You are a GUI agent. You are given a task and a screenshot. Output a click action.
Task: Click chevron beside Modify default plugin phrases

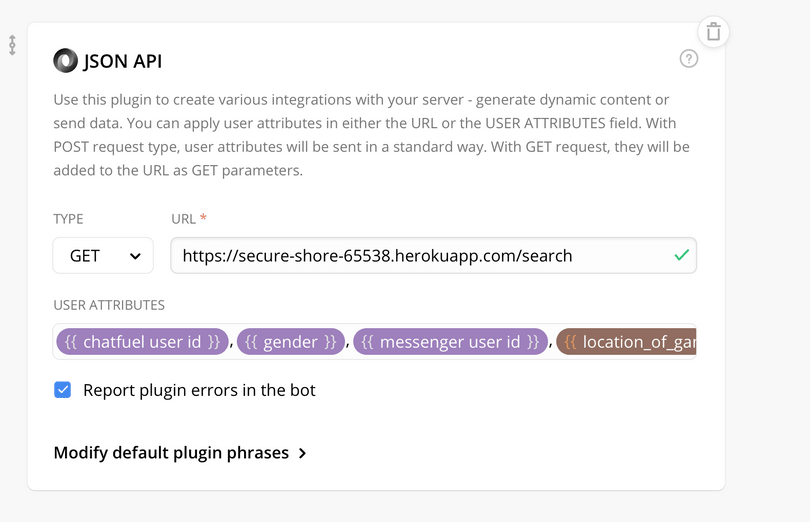pos(302,453)
